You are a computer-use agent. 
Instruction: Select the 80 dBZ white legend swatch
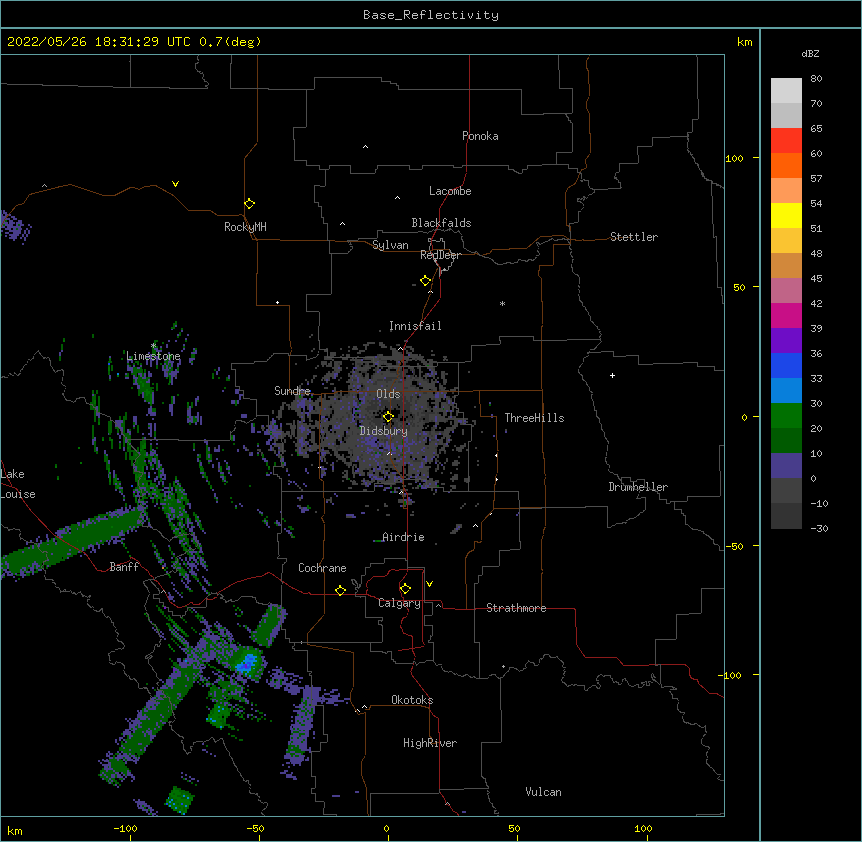[786, 90]
